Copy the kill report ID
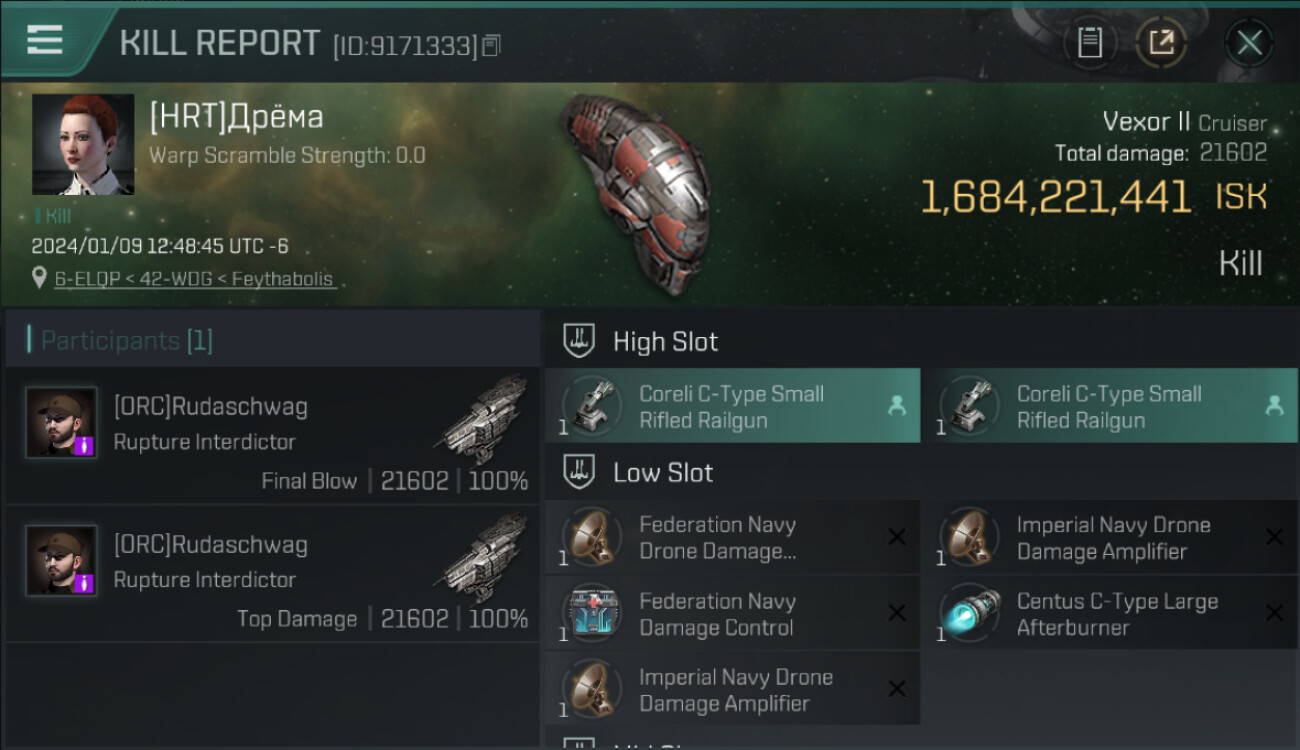 pos(491,45)
